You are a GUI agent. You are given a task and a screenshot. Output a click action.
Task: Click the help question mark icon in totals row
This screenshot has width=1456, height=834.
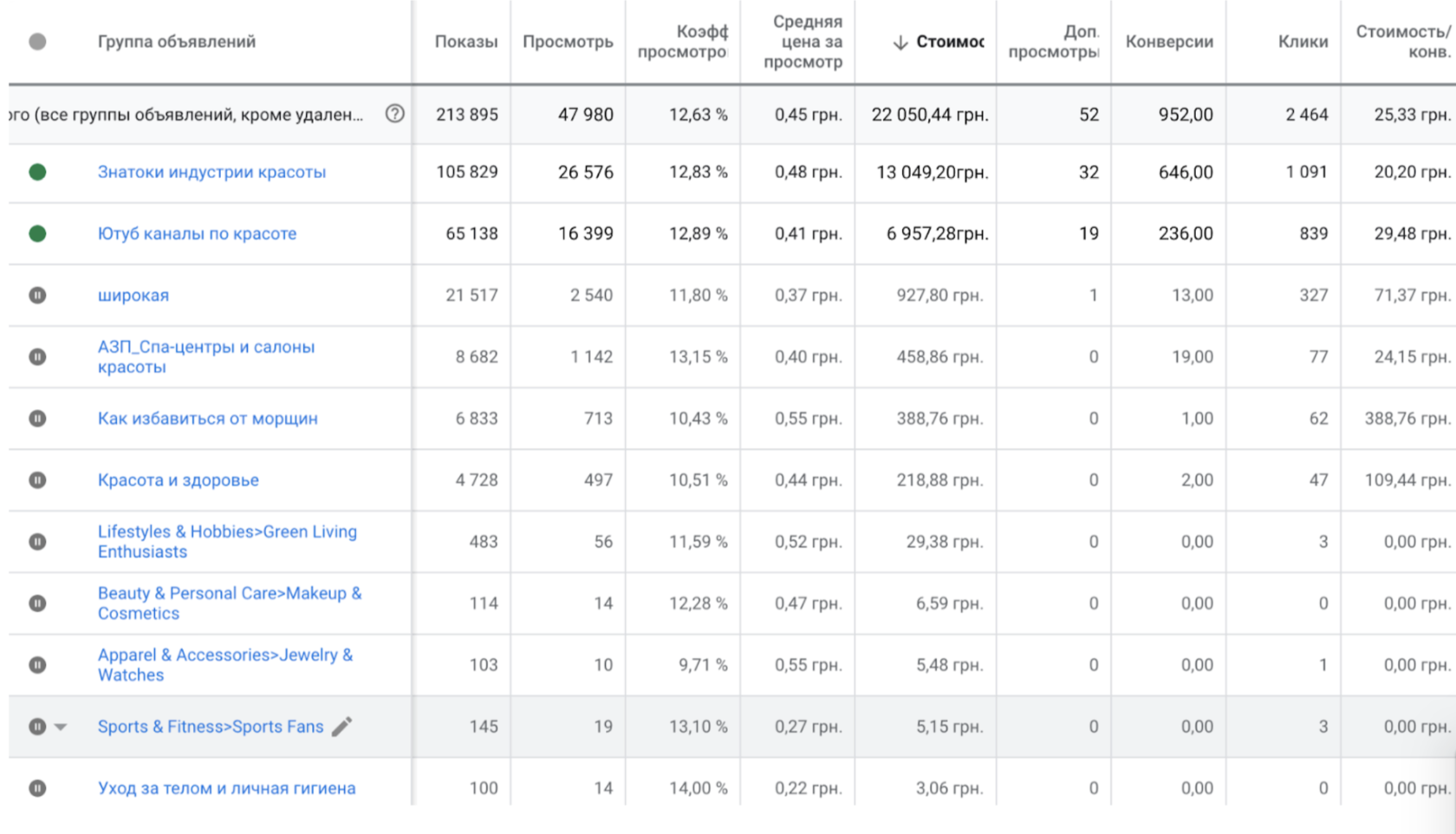tap(394, 114)
